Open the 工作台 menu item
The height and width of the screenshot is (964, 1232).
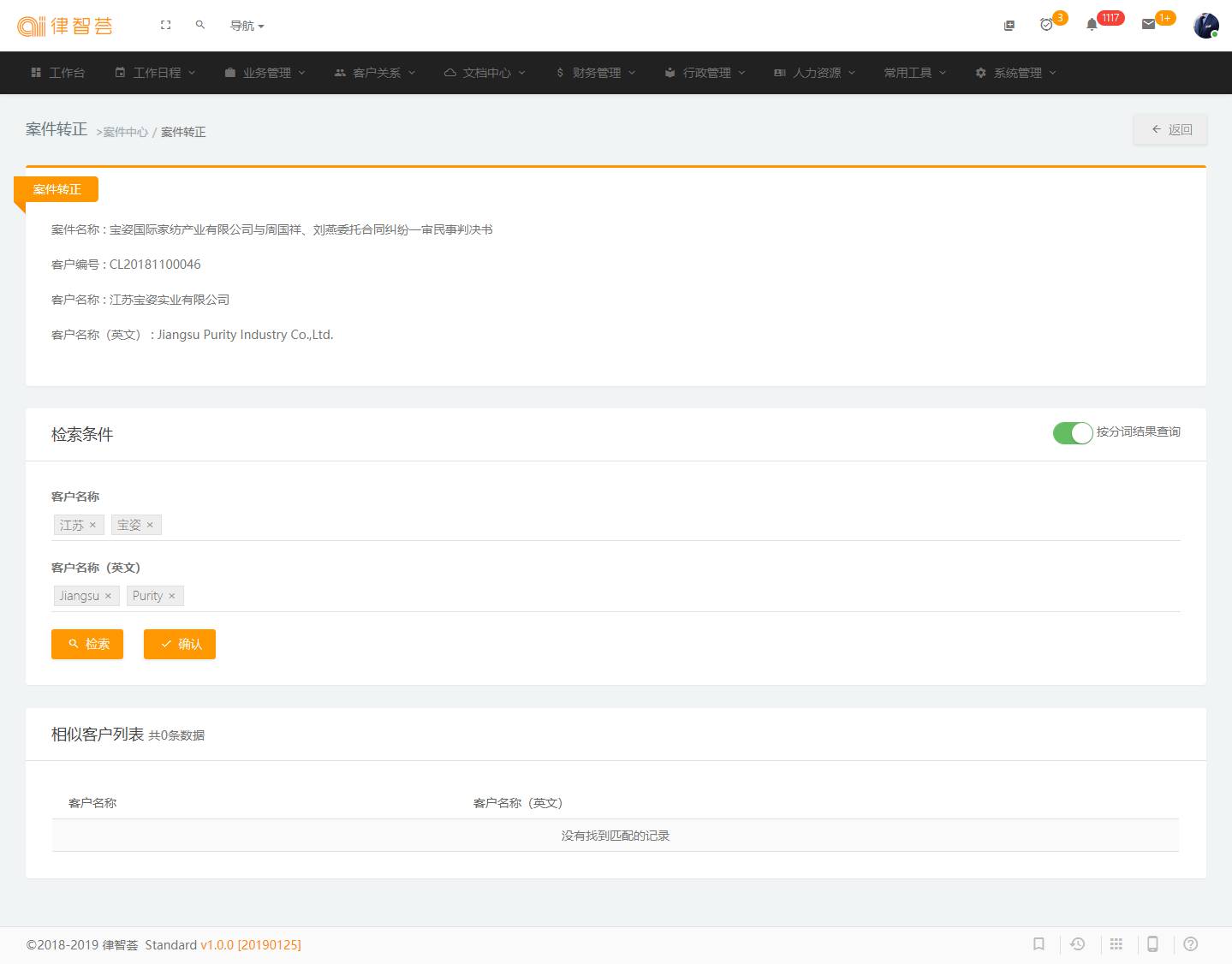[58, 73]
